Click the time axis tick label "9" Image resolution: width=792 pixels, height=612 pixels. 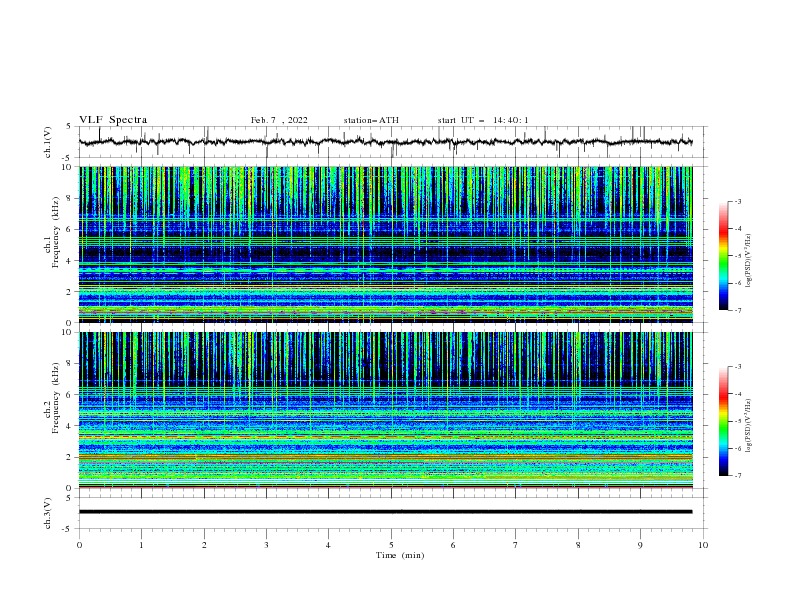pyautogui.click(x=640, y=545)
